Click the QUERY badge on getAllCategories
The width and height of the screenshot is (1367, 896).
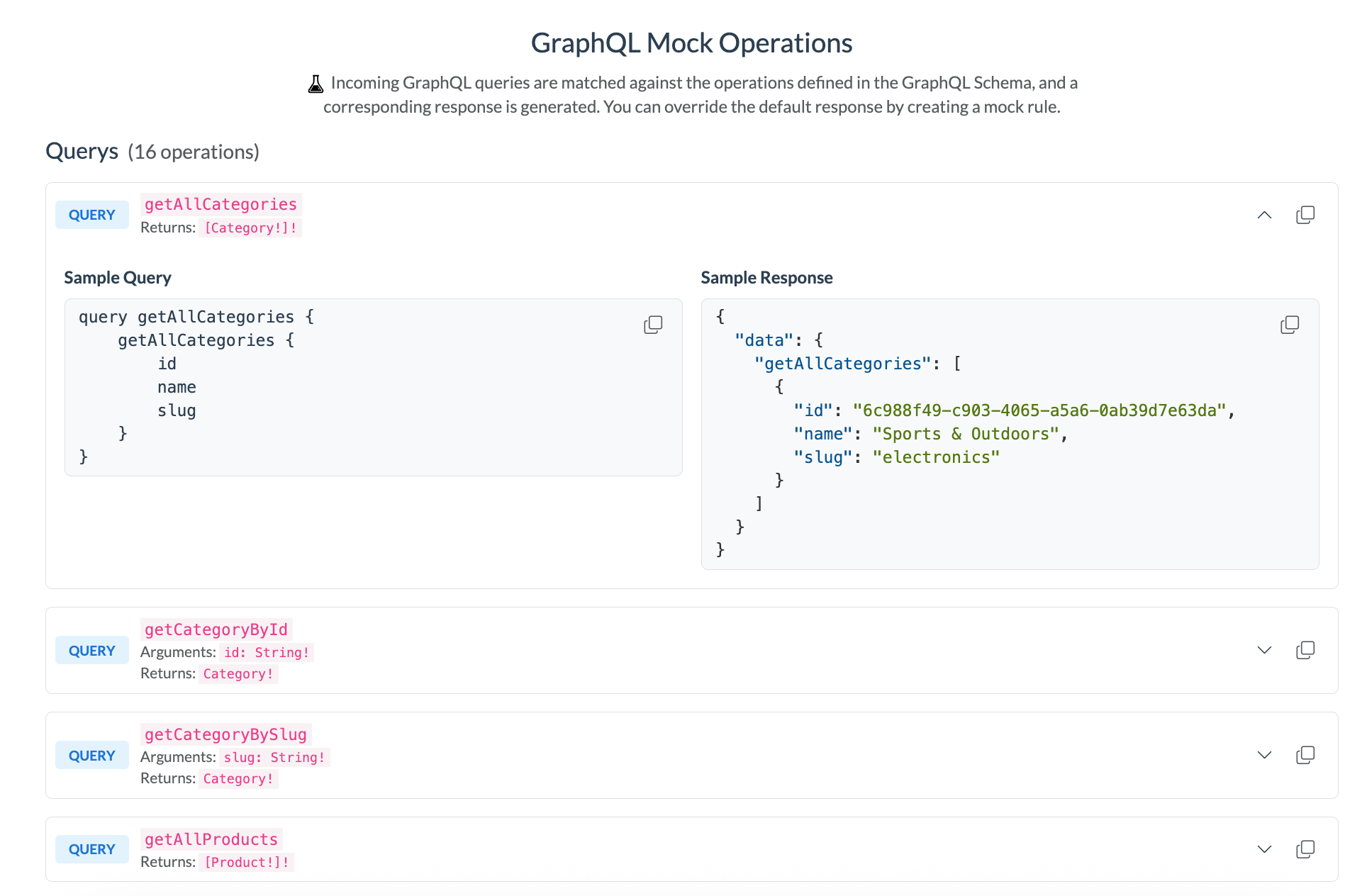(91, 214)
